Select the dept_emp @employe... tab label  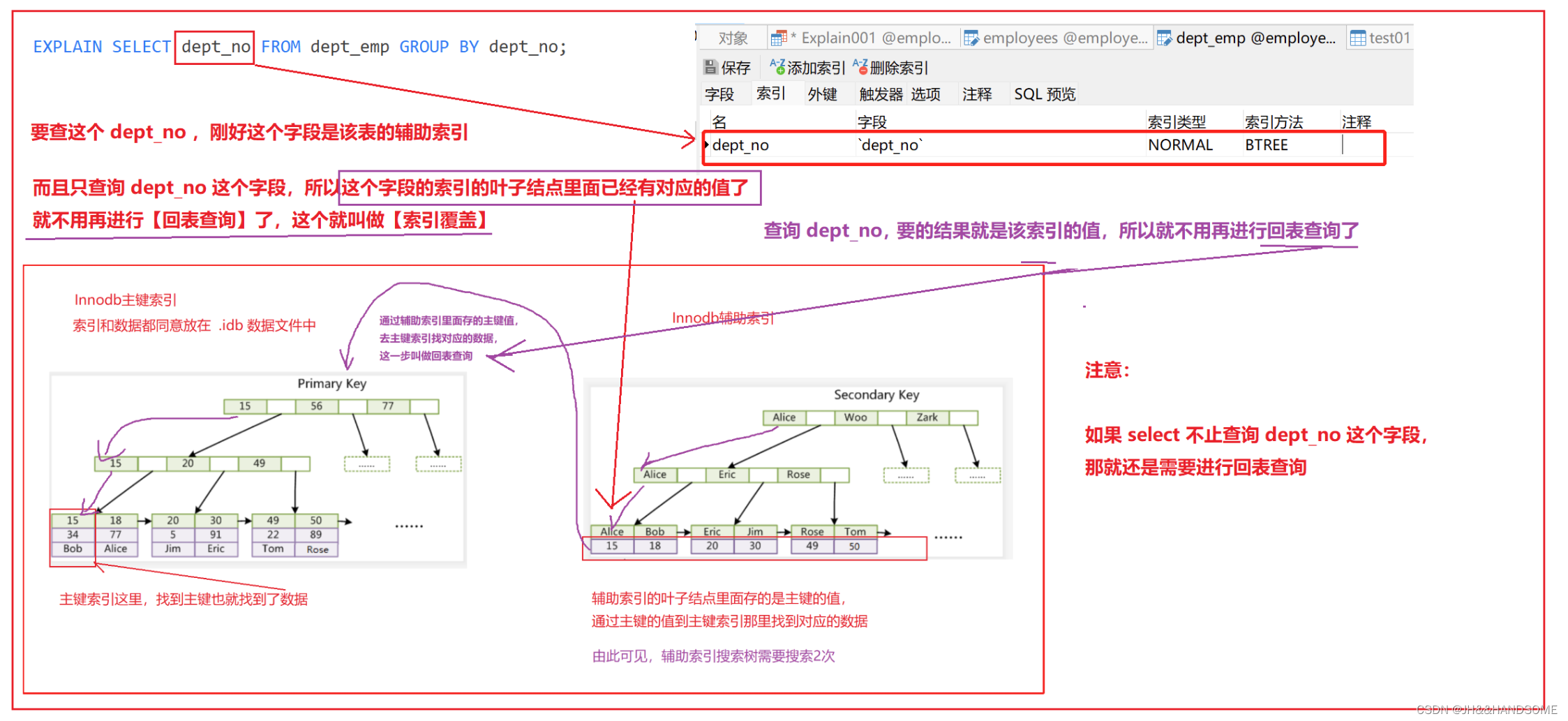[1255, 38]
